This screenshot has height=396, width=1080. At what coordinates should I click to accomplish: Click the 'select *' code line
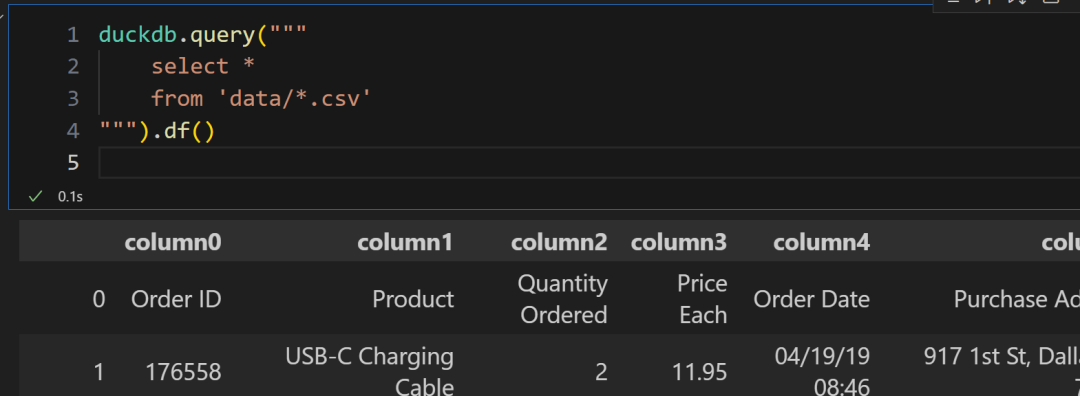203,66
